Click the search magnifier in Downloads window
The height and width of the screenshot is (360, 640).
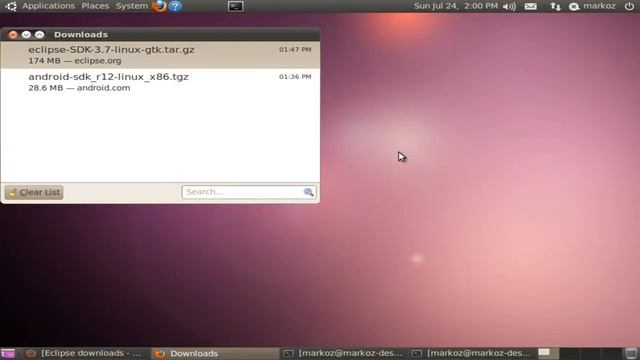point(309,192)
